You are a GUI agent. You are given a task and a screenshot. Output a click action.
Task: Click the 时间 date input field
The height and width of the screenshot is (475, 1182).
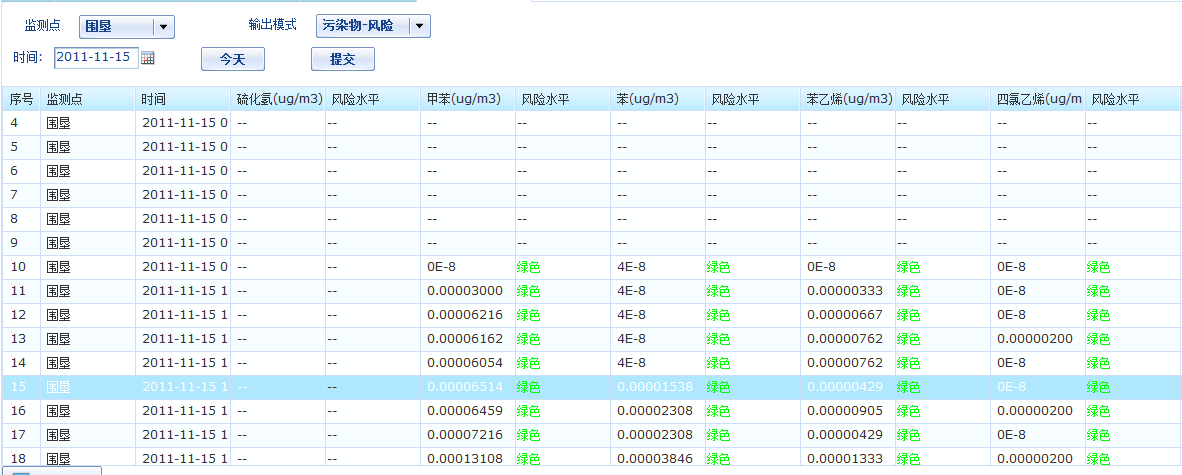(95, 58)
